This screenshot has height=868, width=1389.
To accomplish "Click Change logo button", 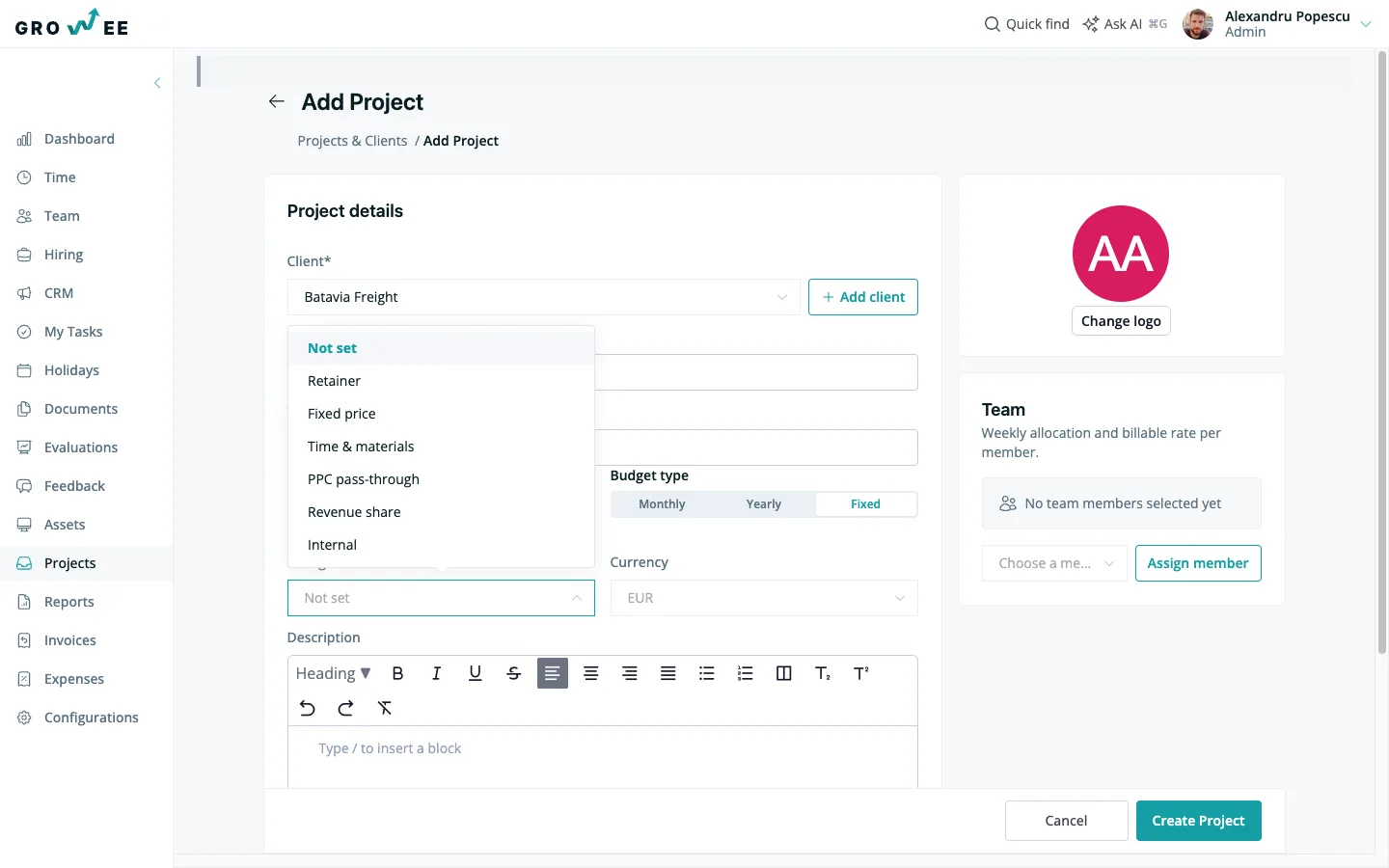I will (x=1121, y=321).
